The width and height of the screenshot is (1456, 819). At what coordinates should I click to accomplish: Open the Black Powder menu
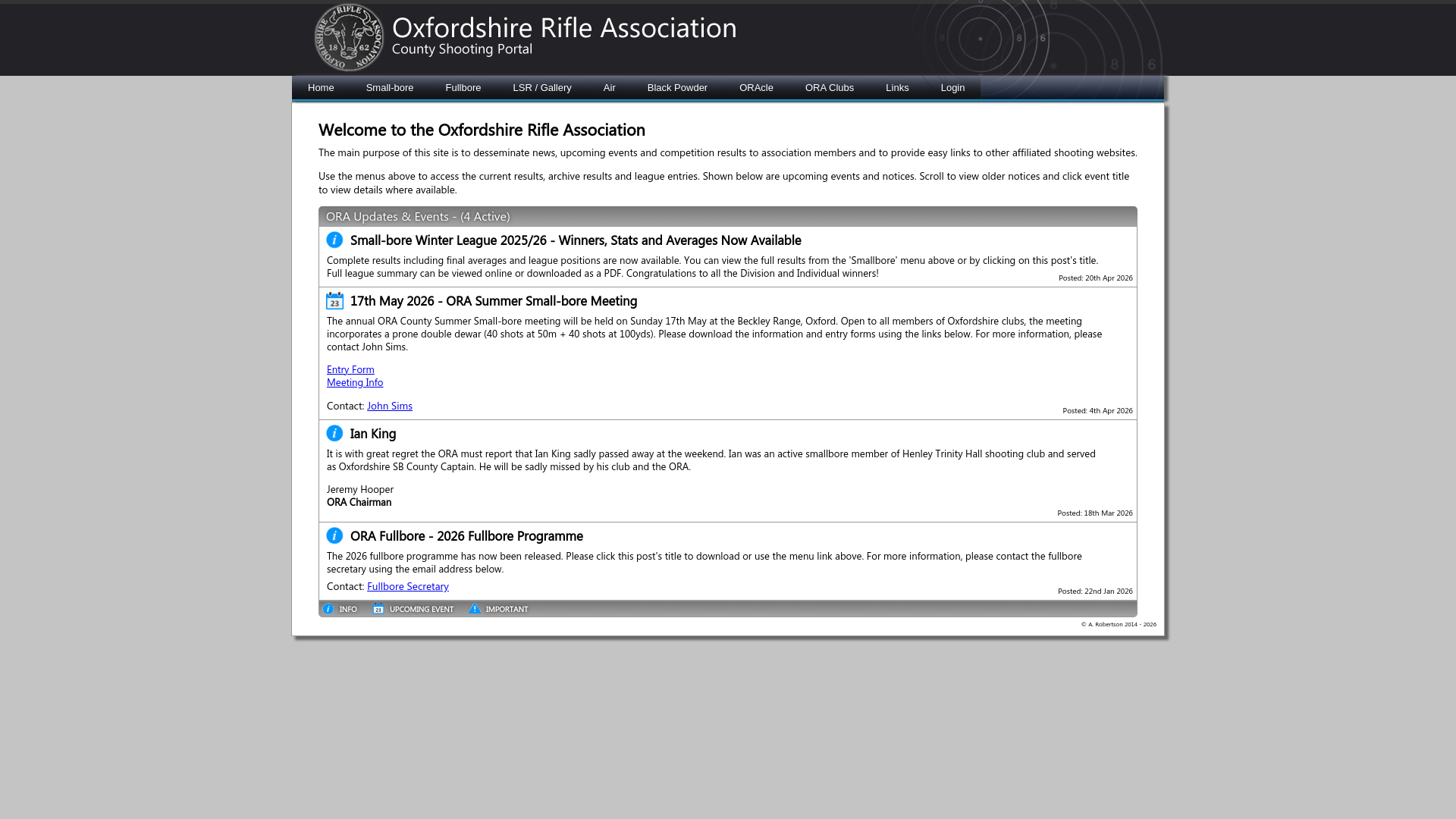pos(677,88)
